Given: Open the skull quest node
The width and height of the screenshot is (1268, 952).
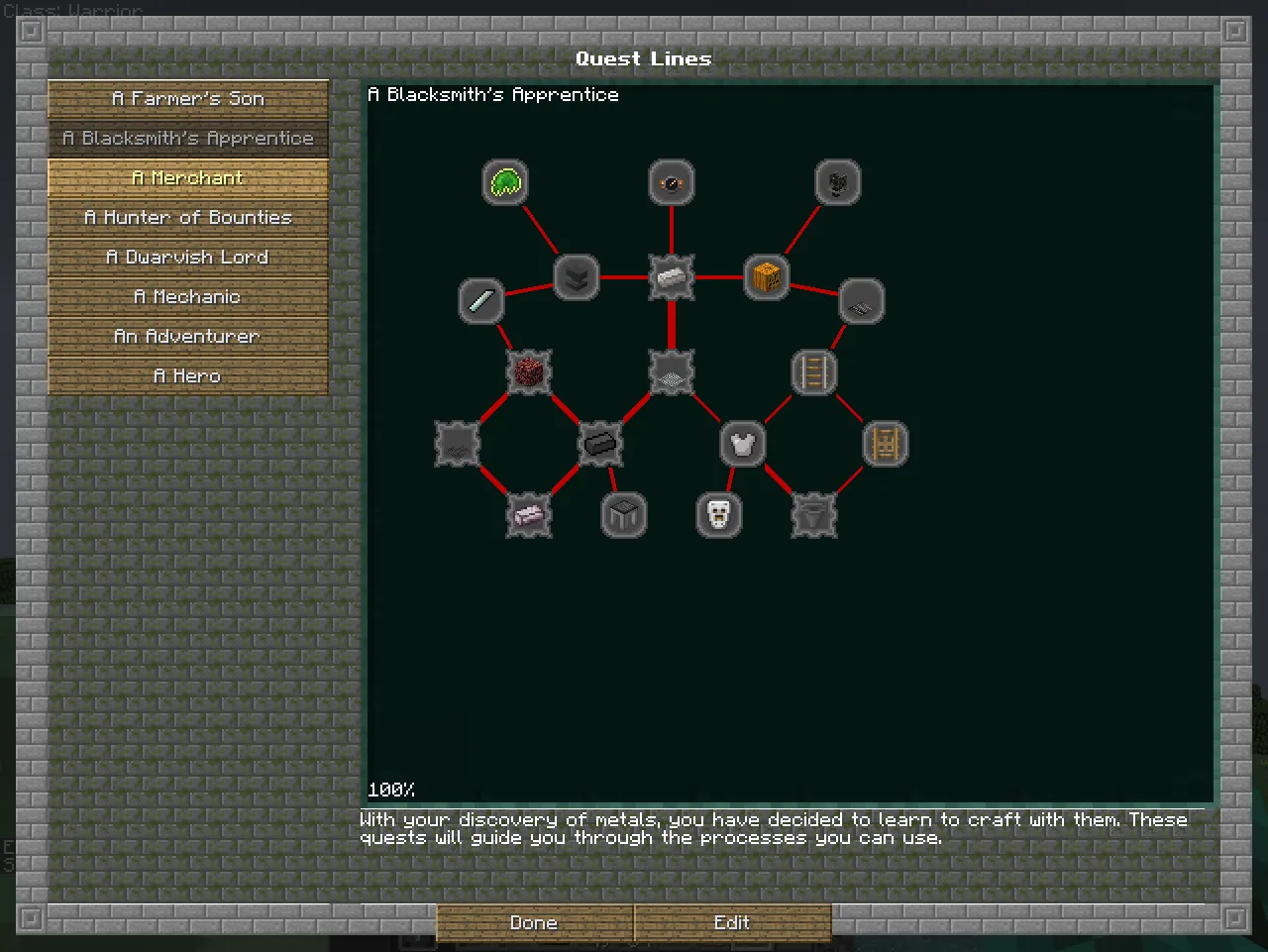Looking at the screenshot, I should pos(719,515).
